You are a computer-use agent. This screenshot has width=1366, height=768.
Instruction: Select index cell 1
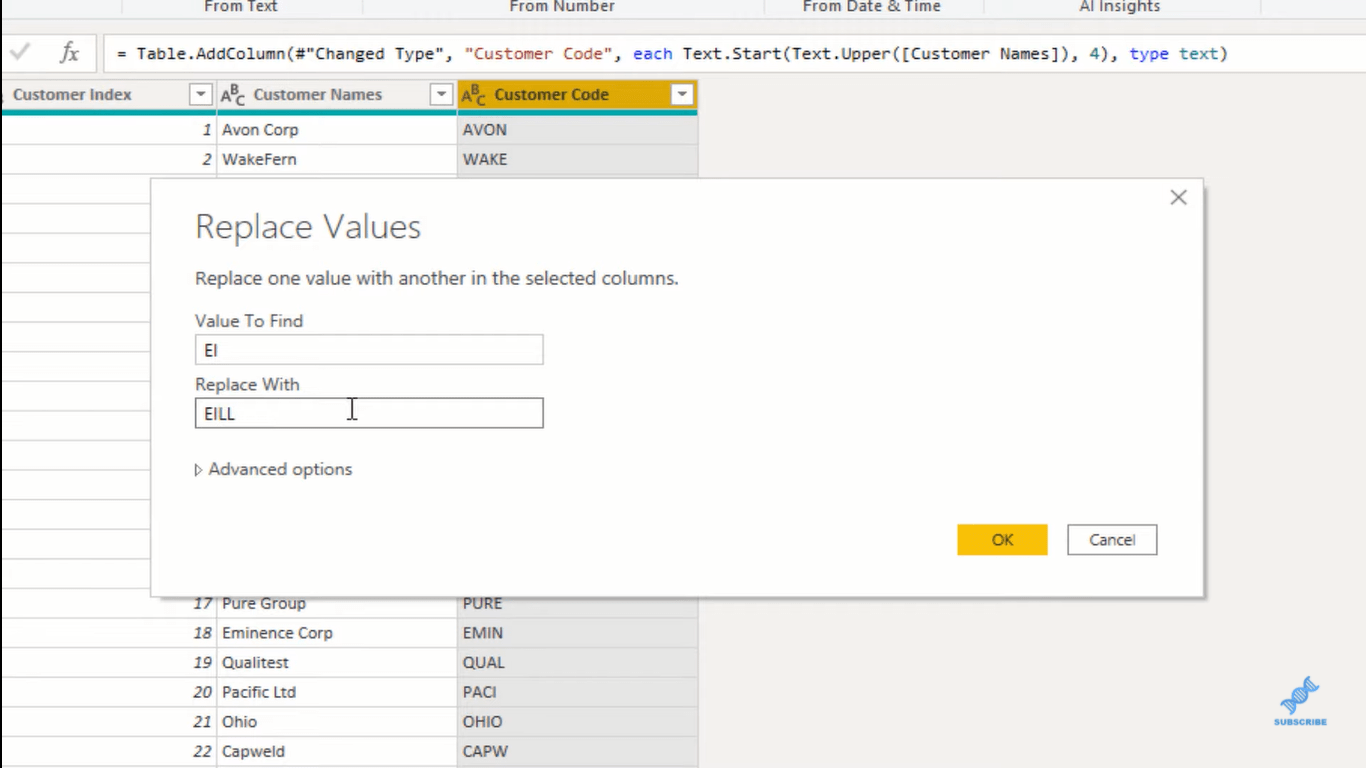tap(108, 130)
